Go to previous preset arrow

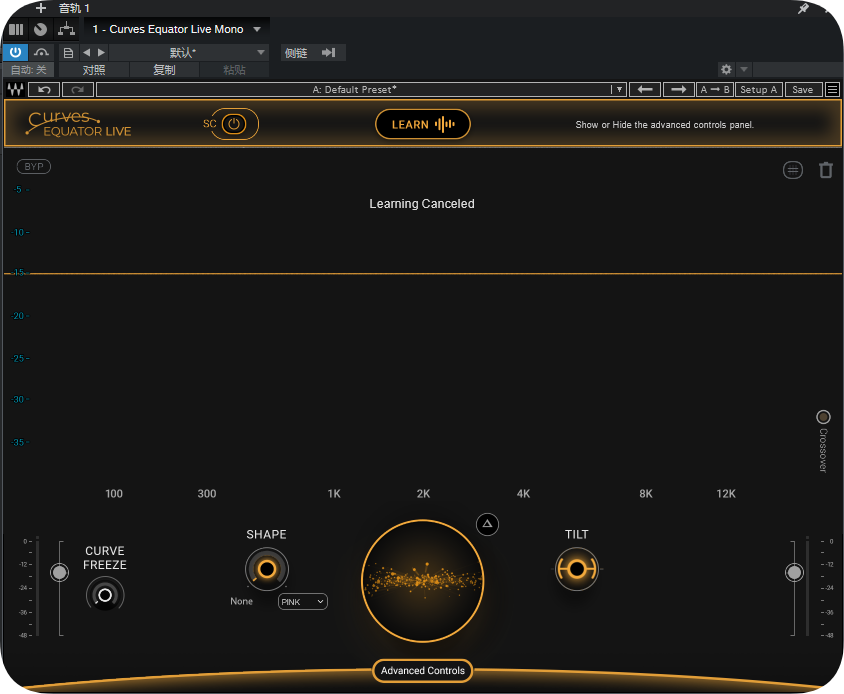point(87,53)
